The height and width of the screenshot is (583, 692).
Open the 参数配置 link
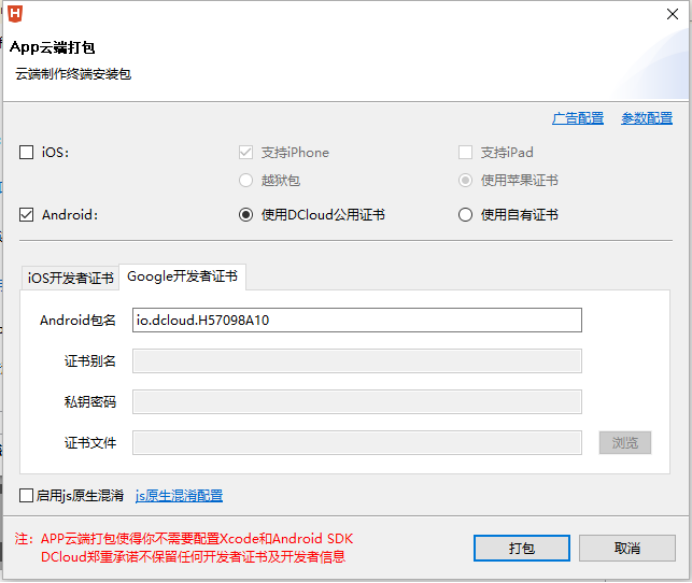point(647,118)
